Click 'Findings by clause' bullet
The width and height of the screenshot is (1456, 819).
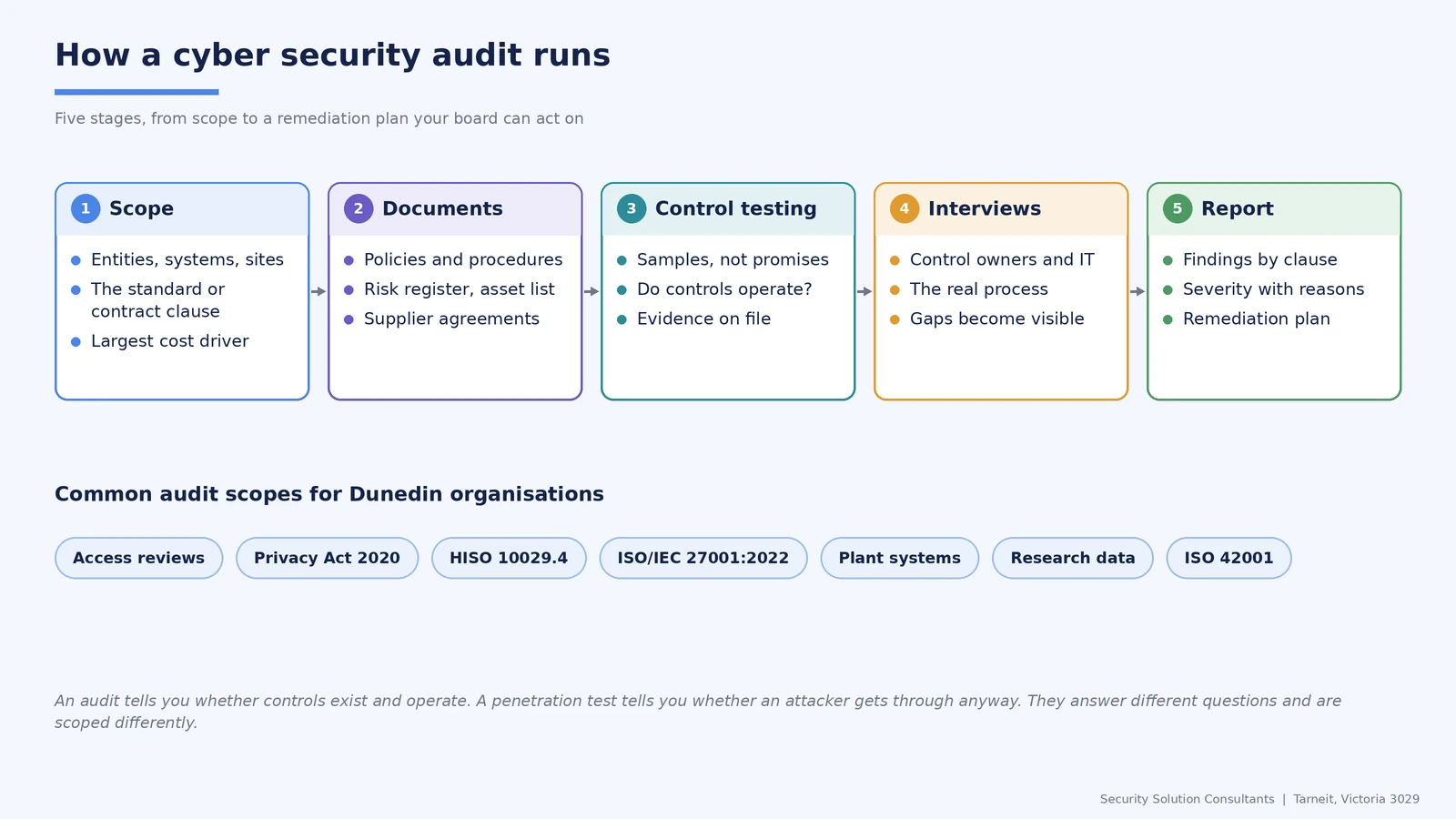[1260, 260]
